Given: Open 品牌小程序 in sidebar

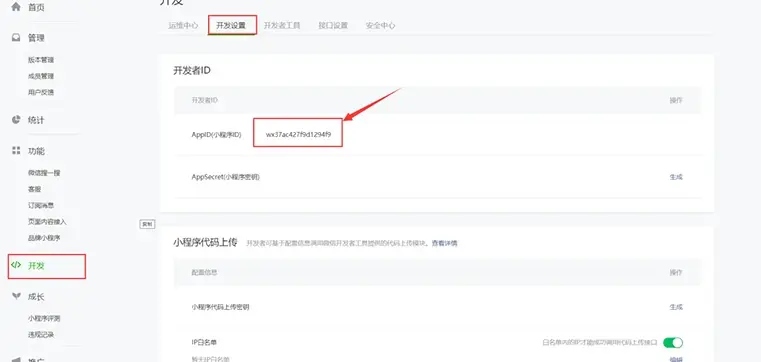Looking at the screenshot, I should pos(44,238).
